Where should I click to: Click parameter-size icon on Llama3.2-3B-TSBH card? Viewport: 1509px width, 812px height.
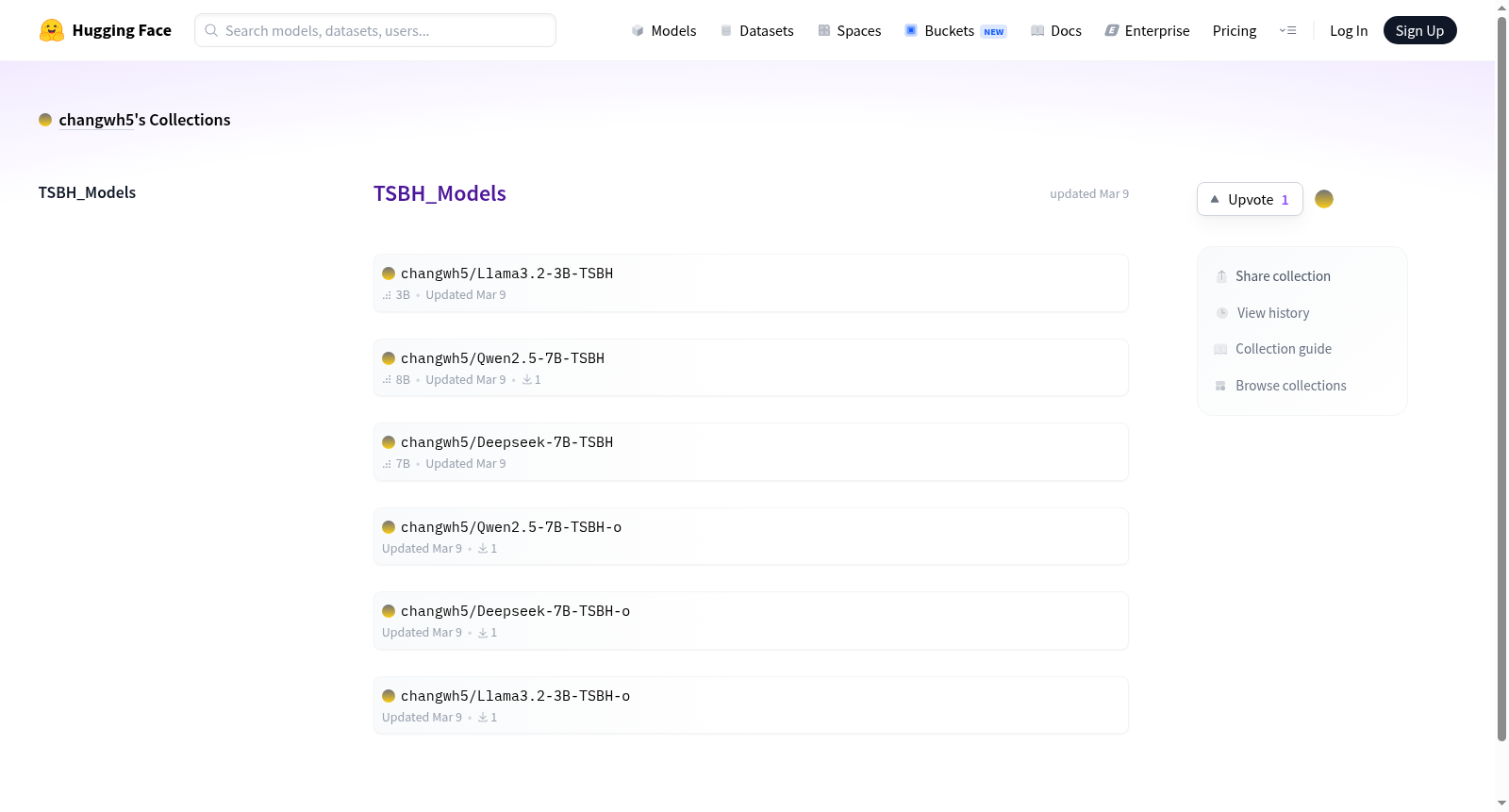[x=387, y=295]
